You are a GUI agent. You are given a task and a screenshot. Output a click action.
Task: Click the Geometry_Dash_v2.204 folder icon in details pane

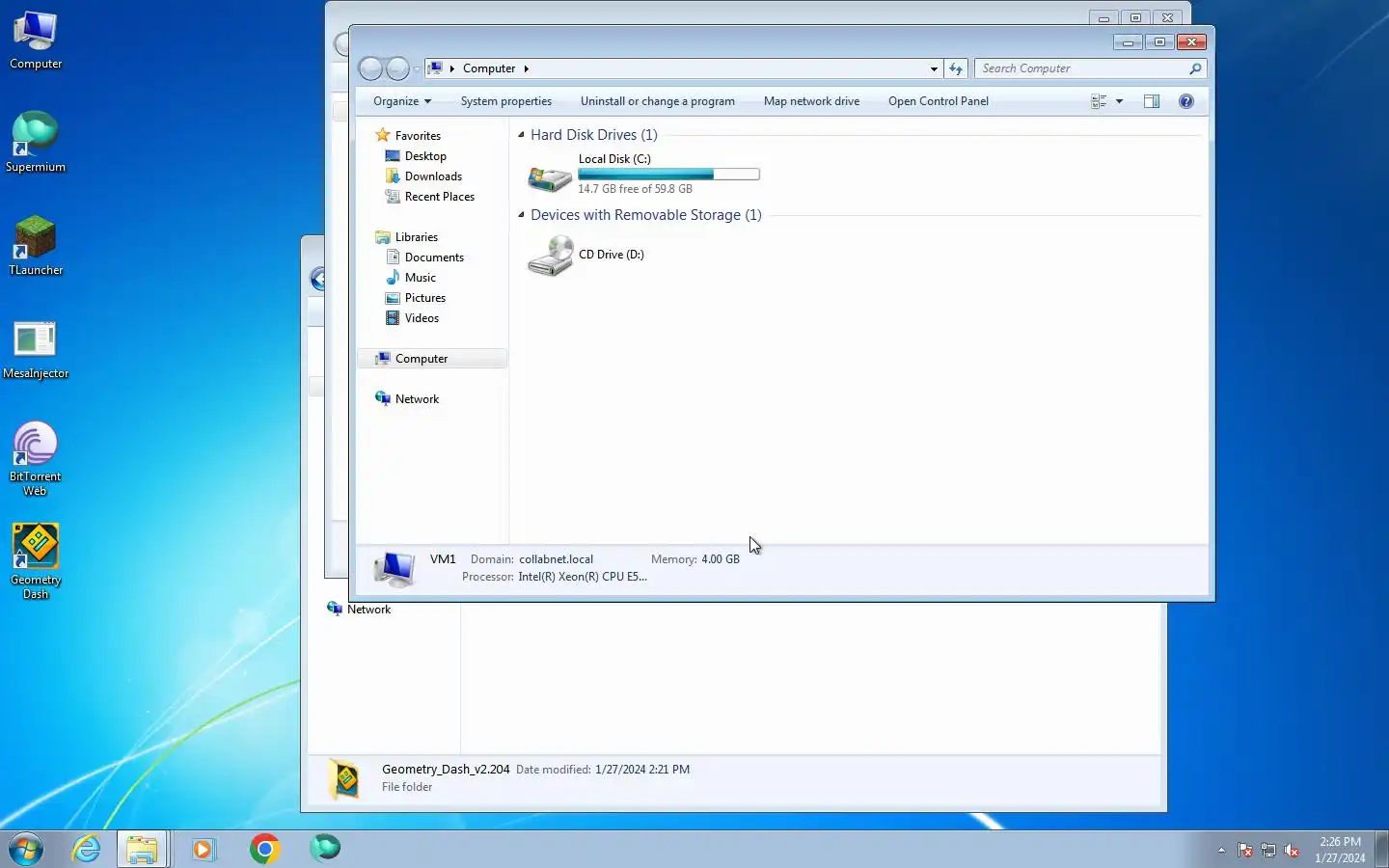(x=345, y=779)
